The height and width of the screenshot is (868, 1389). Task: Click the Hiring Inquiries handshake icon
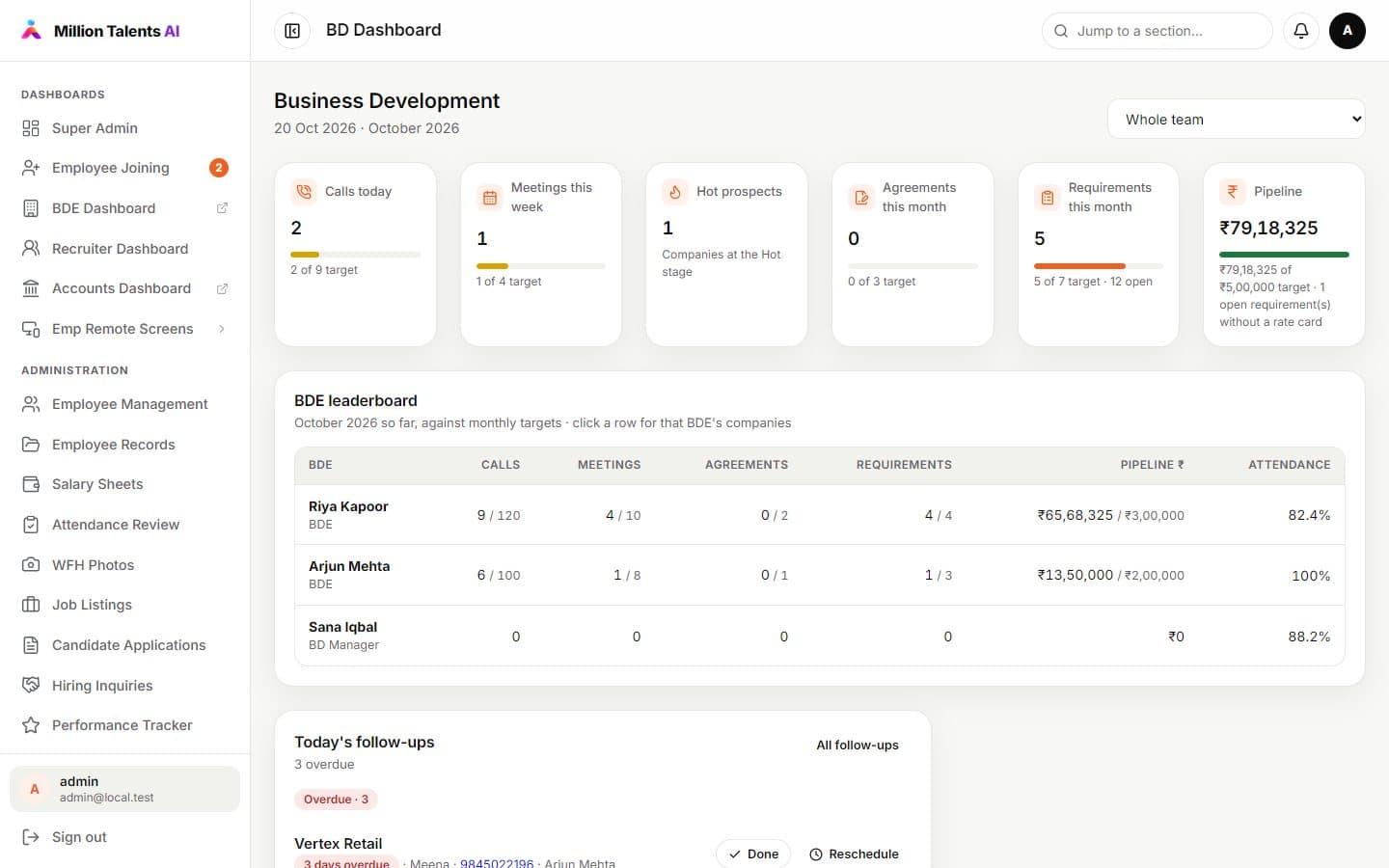point(31,686)
